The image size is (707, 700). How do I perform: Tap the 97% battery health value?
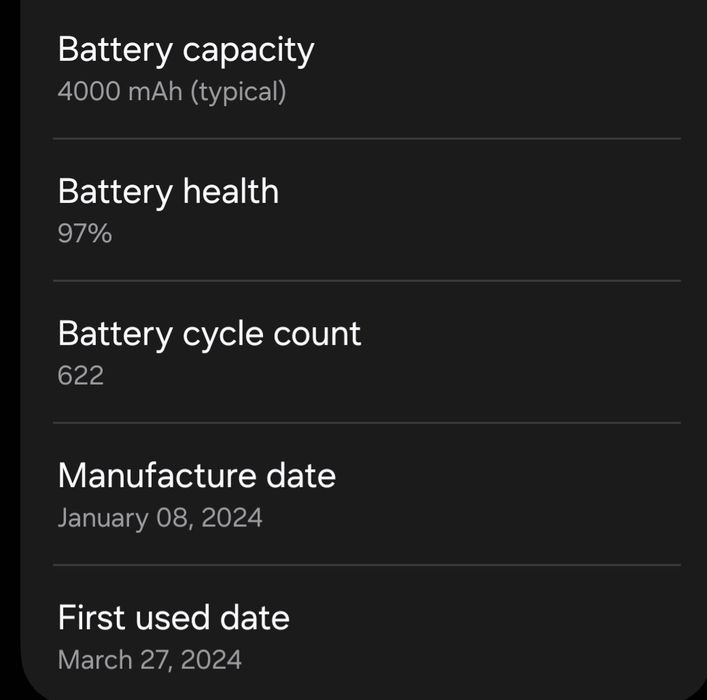[85, 234]
